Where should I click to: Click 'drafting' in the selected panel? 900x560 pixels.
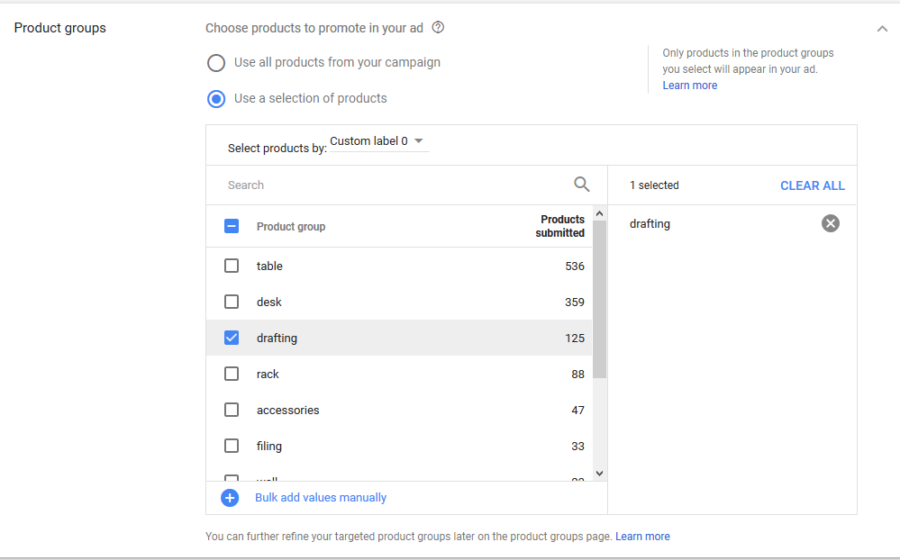point(649,224)
